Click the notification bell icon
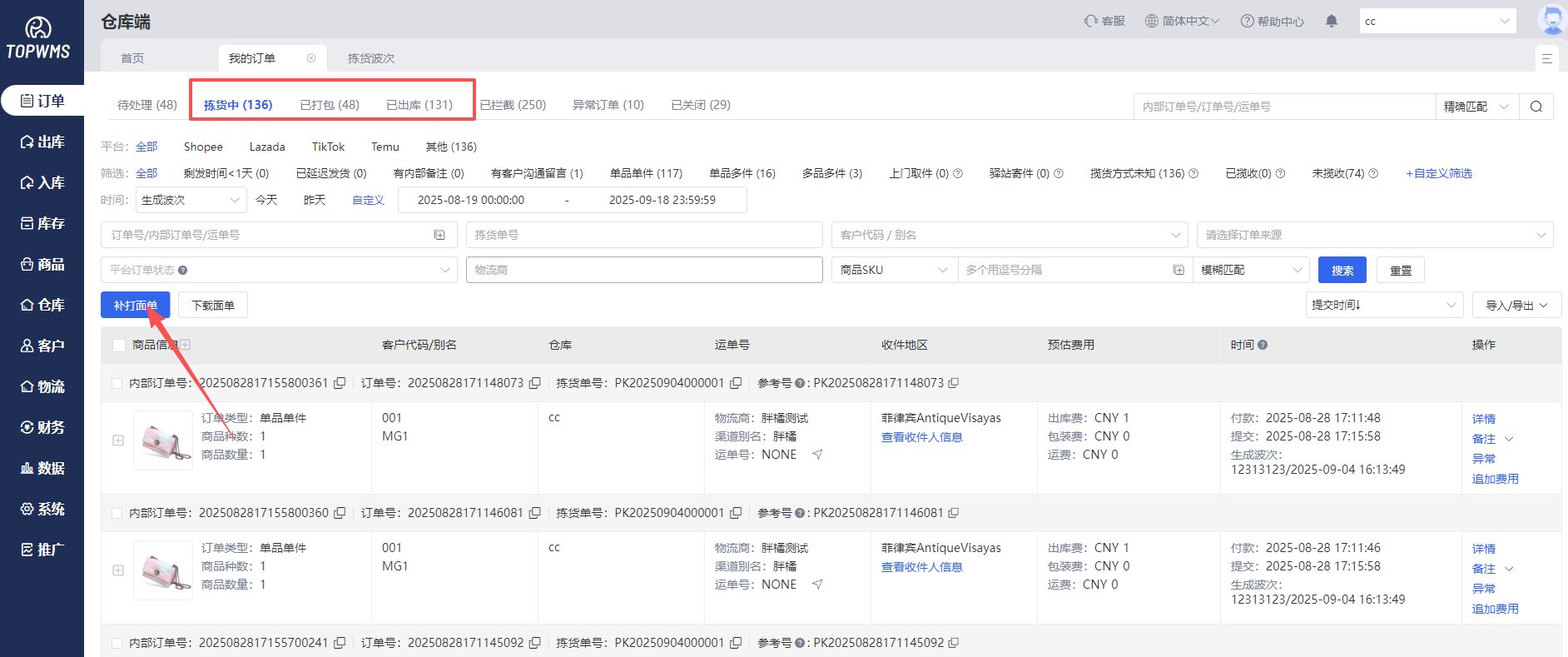 (x=1332, y=22)
